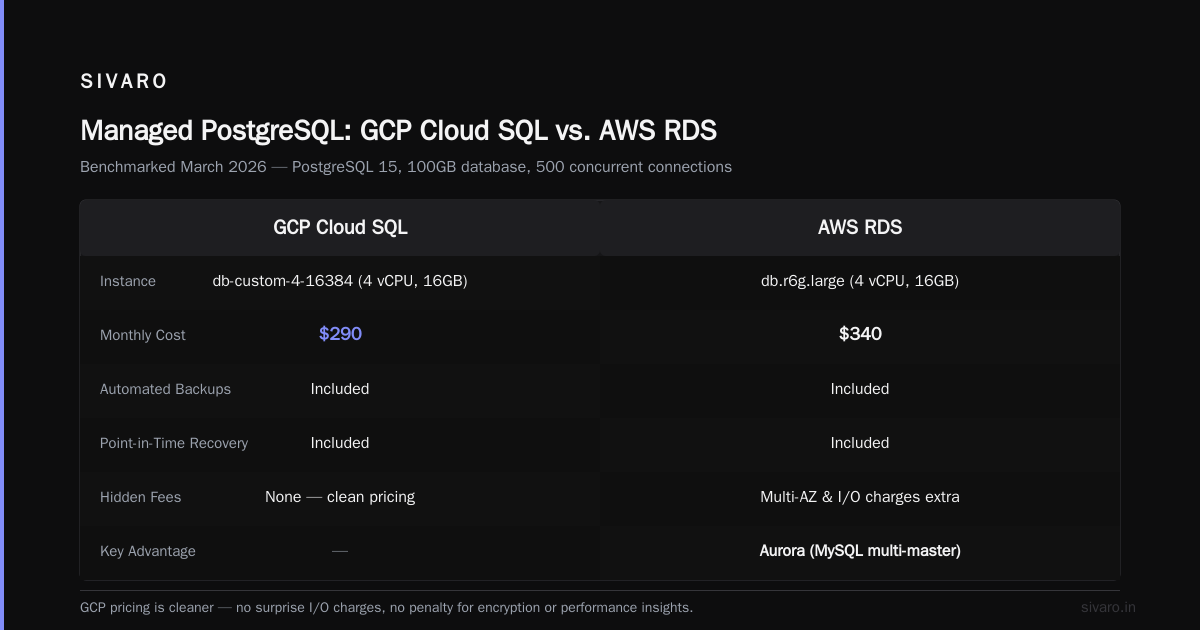Open the sivaro.in link
This screenshot has width=1200, height=630.
(1108, 607)
